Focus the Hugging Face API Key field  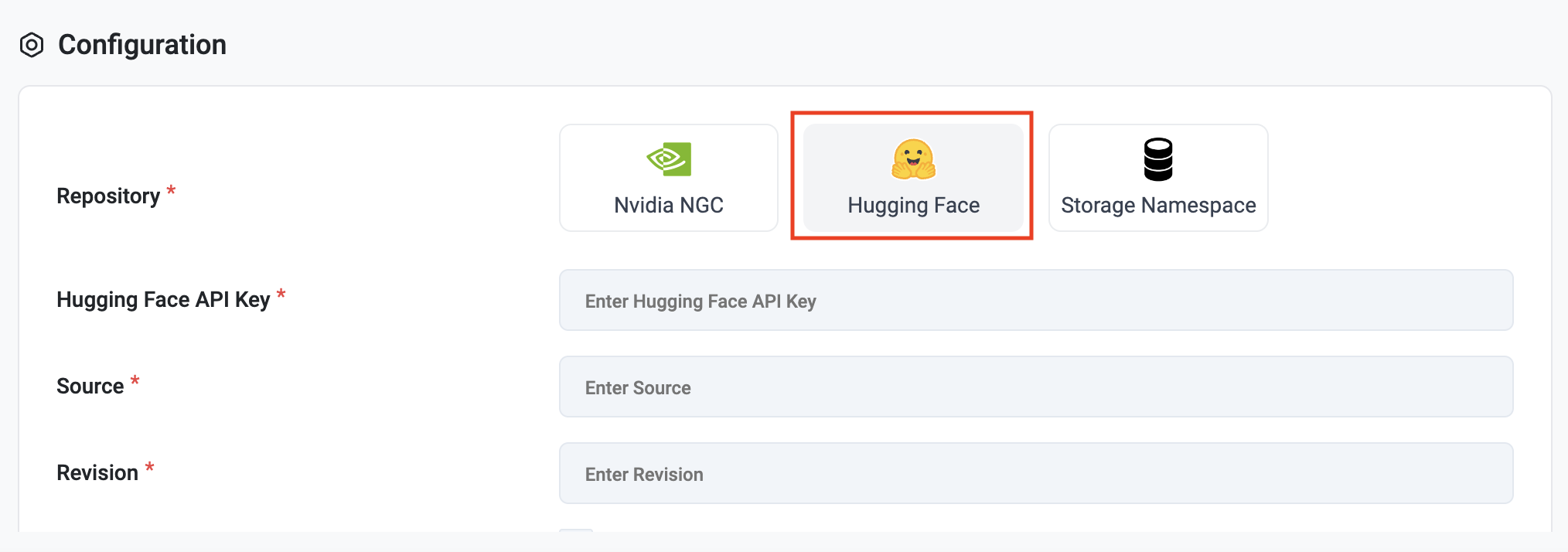point(1035,301)
